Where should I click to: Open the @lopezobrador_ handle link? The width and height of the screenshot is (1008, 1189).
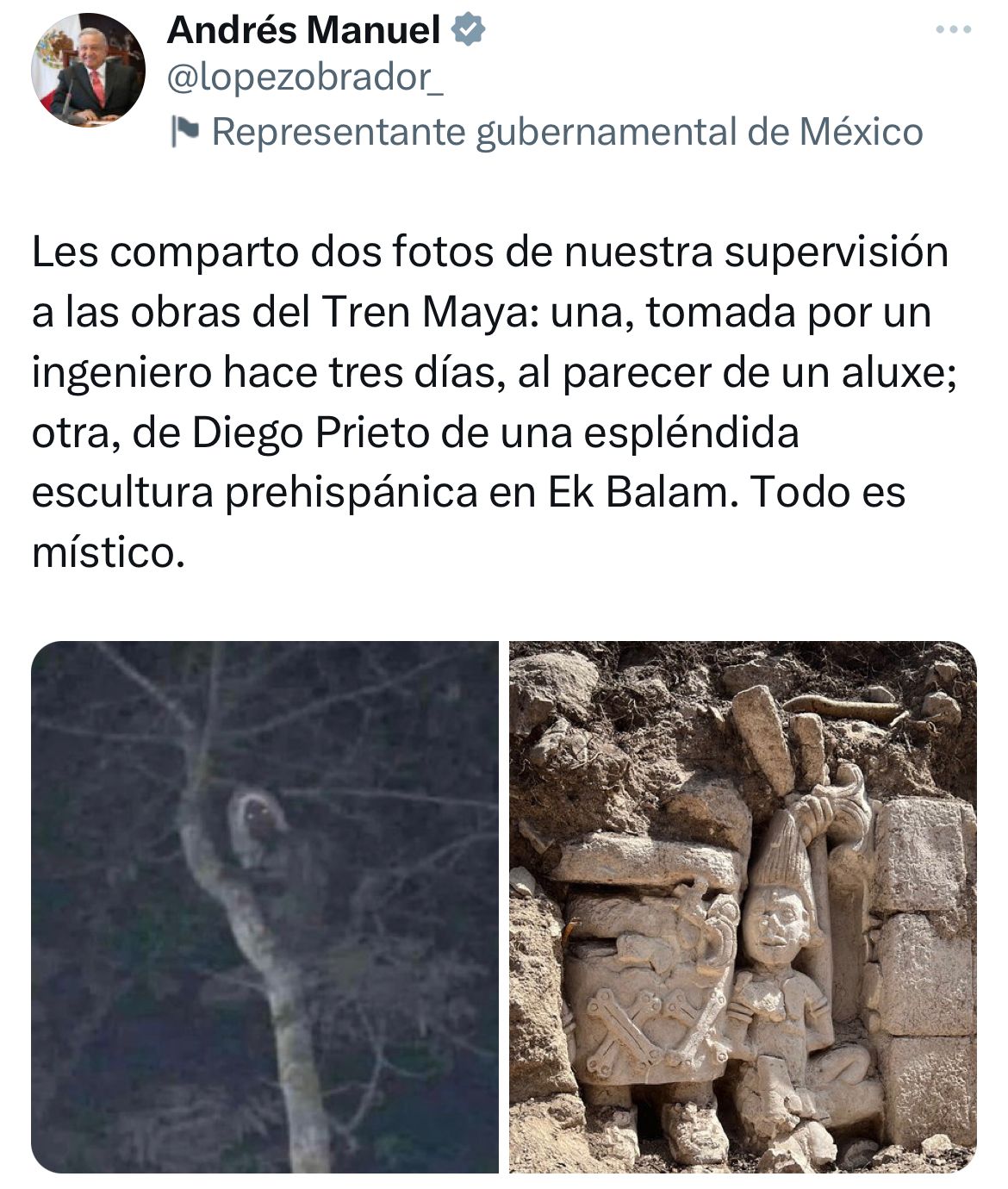coord(305,79)
